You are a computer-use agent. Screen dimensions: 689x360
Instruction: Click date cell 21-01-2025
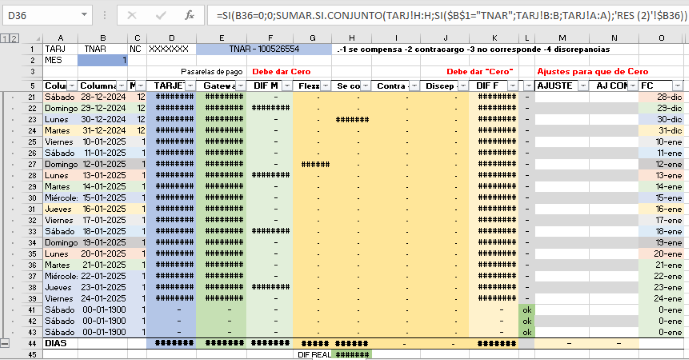pyautogui.click(x=102, y=265)
